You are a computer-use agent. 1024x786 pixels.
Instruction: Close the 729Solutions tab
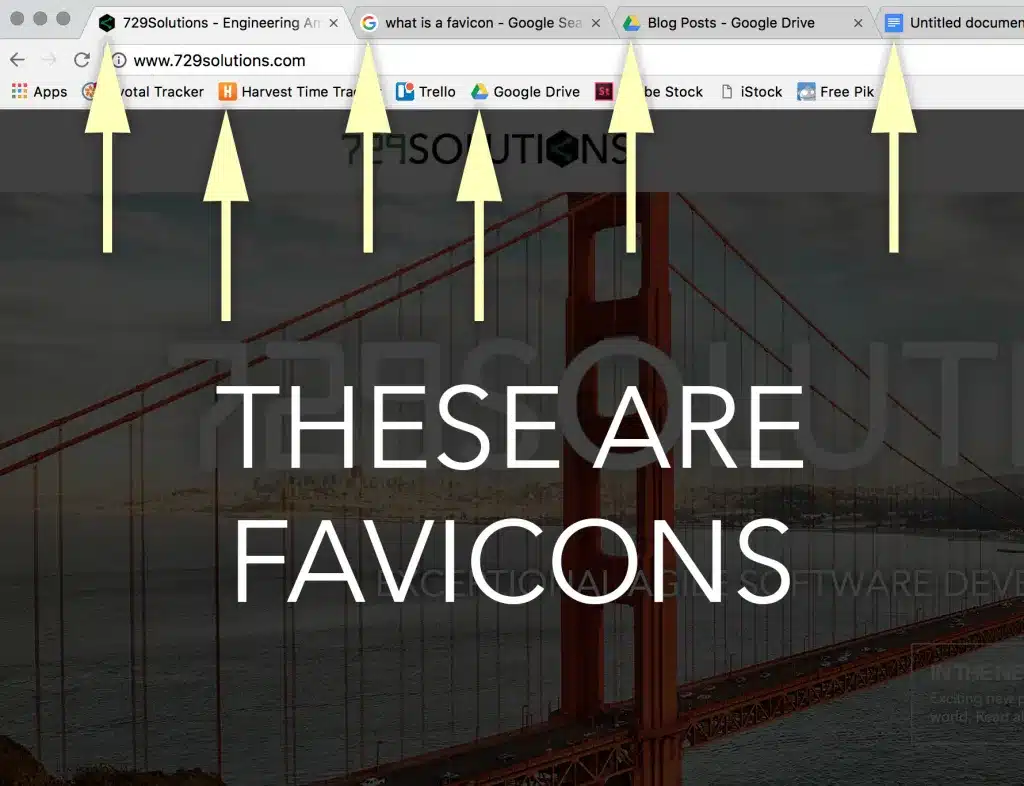[x=334, y=23]
